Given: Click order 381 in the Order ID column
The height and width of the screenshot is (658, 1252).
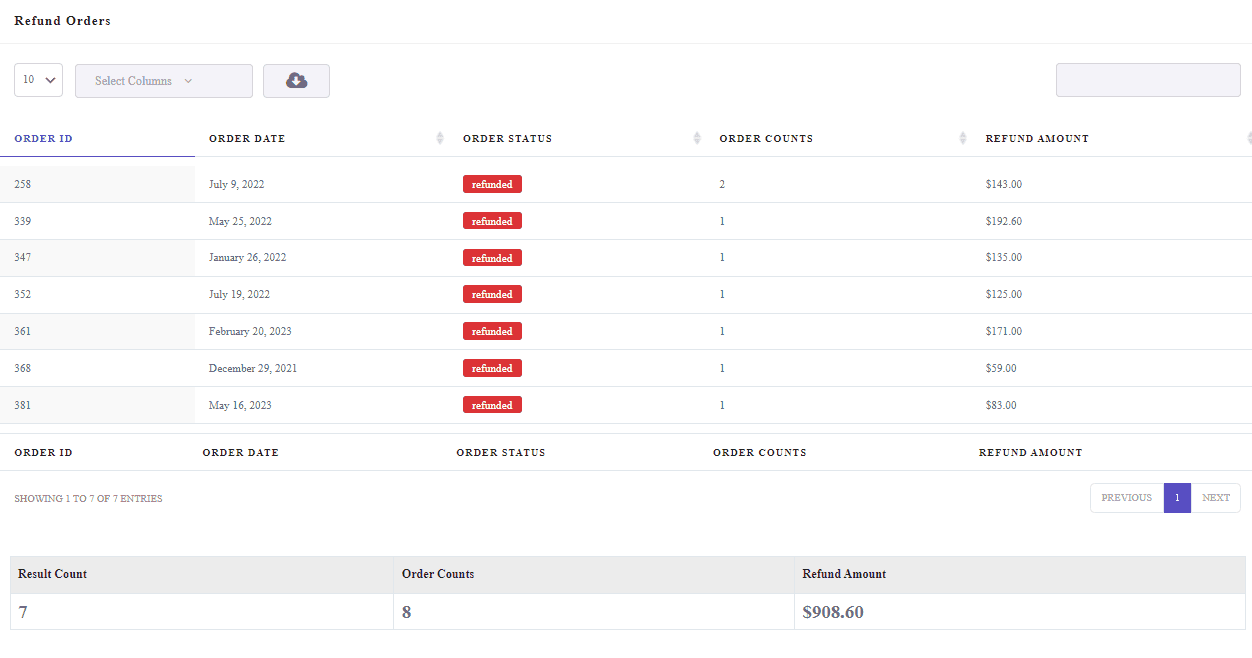Looking at the screenshot, I should 22,404.
